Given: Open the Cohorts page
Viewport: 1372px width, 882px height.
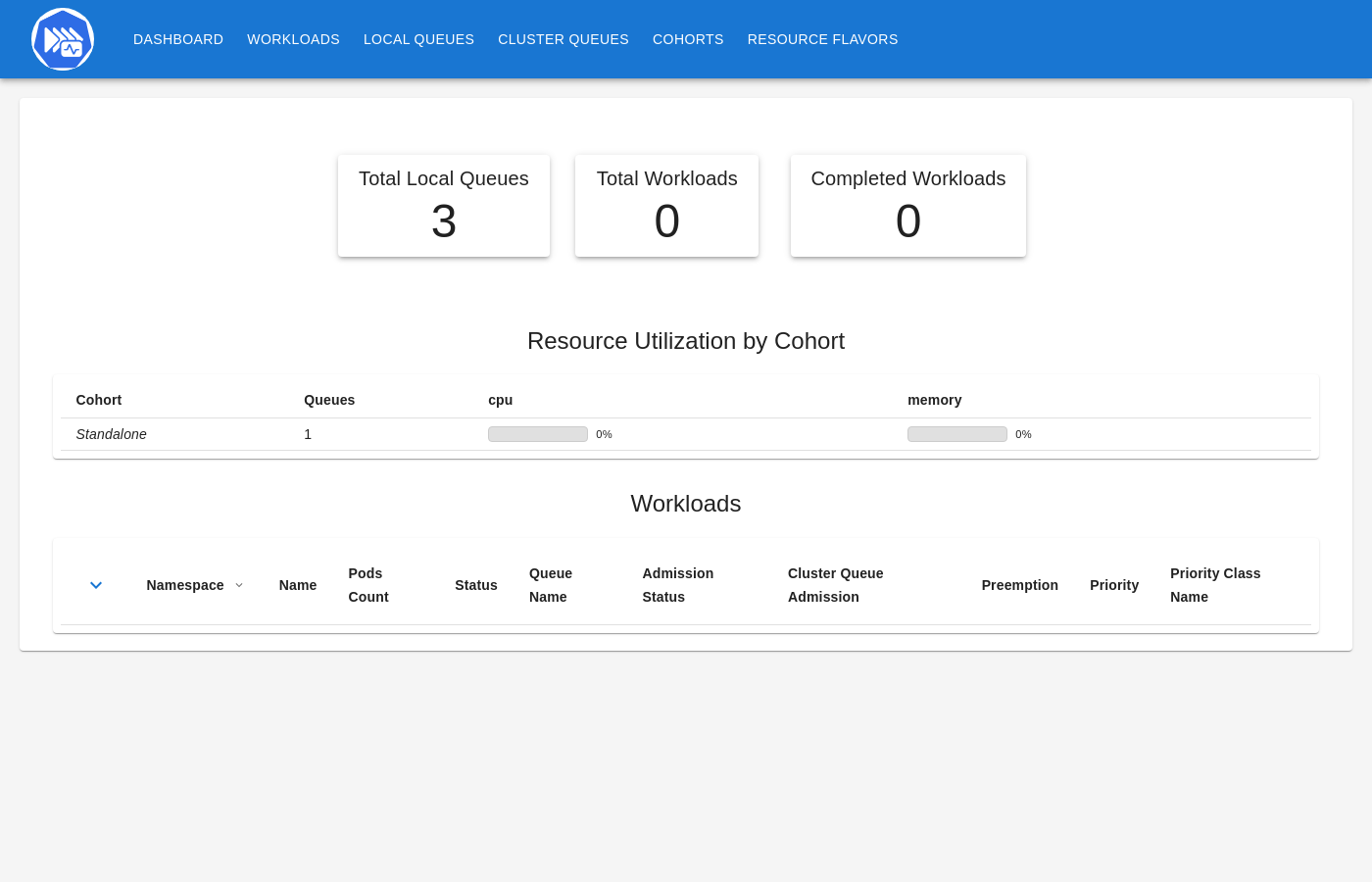Looking at the screenshot, I should (688, 39).
